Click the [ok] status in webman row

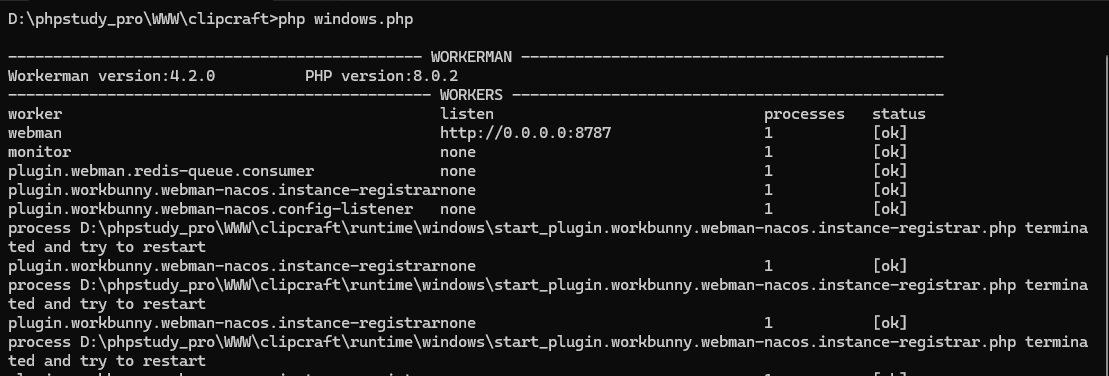pyautogui.click(x=890, y=133)
